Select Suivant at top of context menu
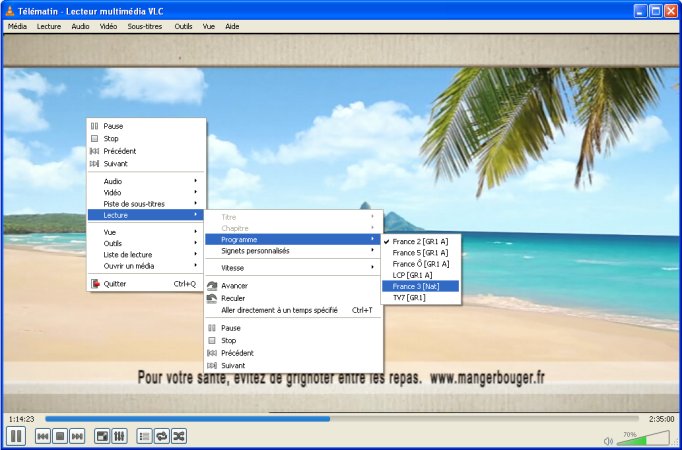This screenshot has height=450, width=682. coord(146,164)
